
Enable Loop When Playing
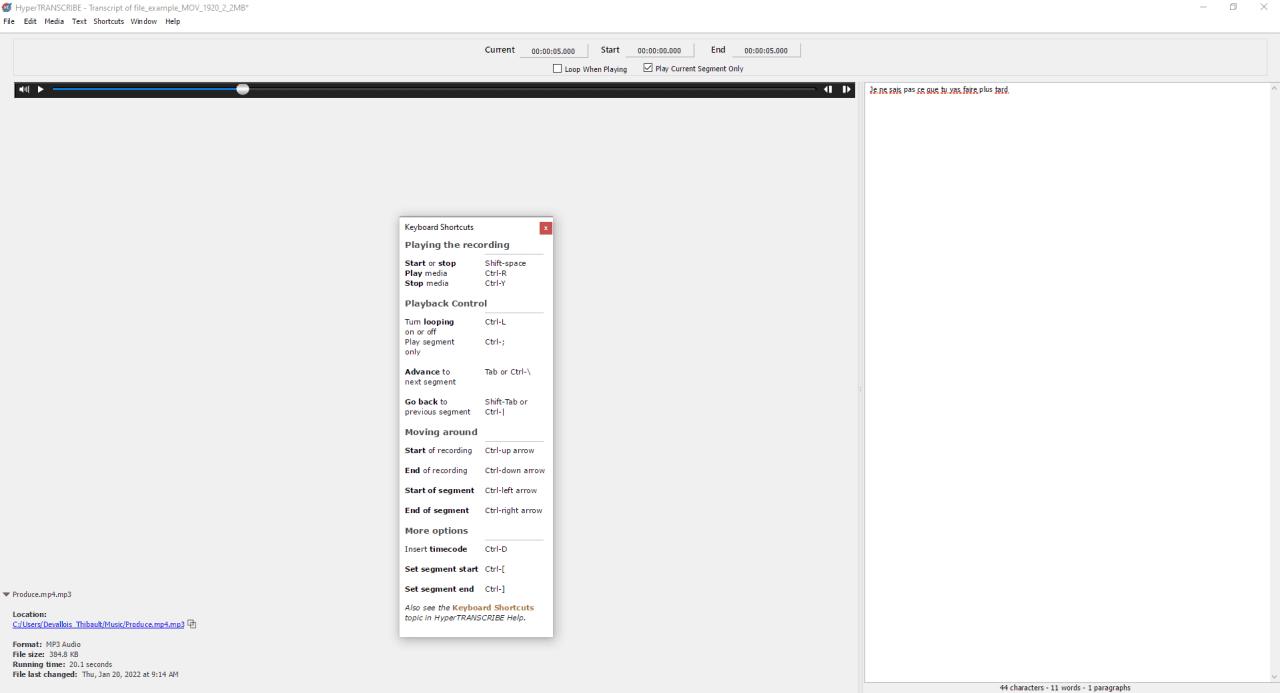pyautogui.click(x=557, y=68)
